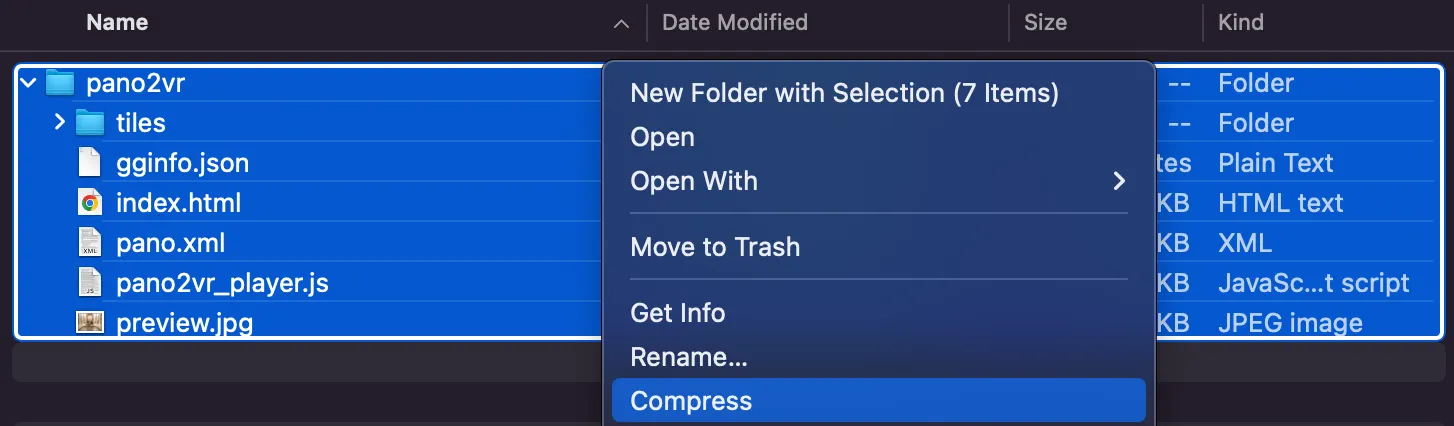The height and width of the screenshot is (426, 1454).
Task: Click the preview.jpg thumbnail icon
Action: pos(90,323)
